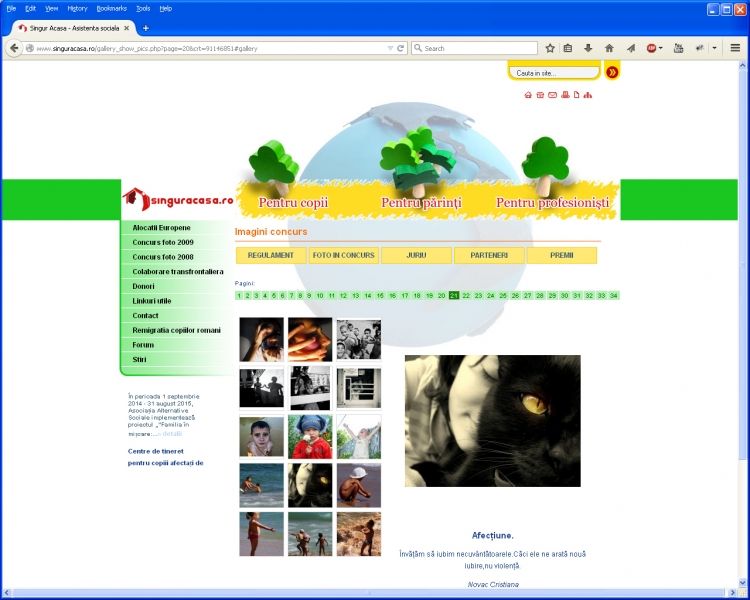750x600 pixels.
Task: Open the Firefox hamburger menu
Action: (735, 48)
